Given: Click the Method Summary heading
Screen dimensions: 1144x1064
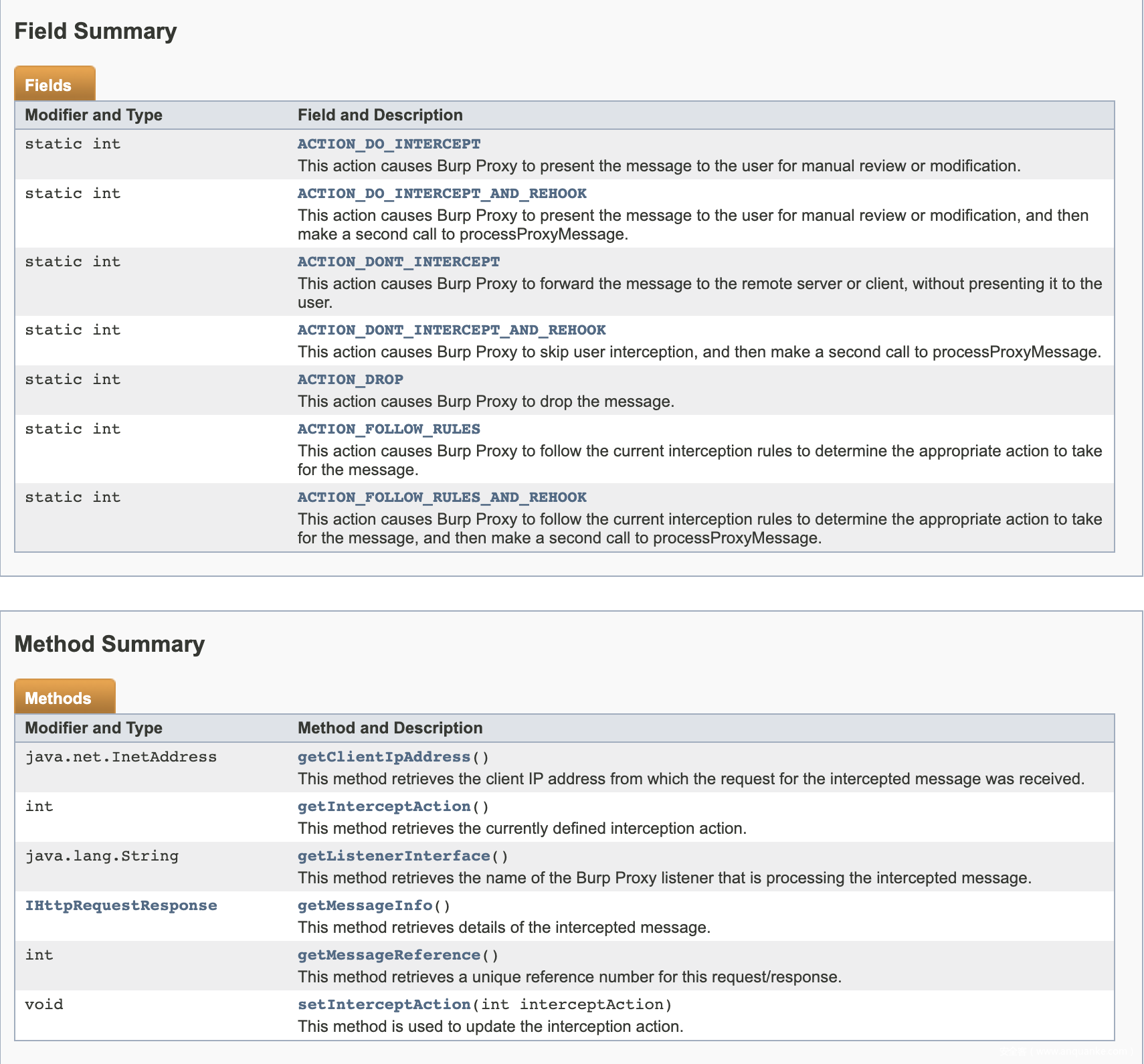Looking at the screenshot, I should tap(110, 644).
